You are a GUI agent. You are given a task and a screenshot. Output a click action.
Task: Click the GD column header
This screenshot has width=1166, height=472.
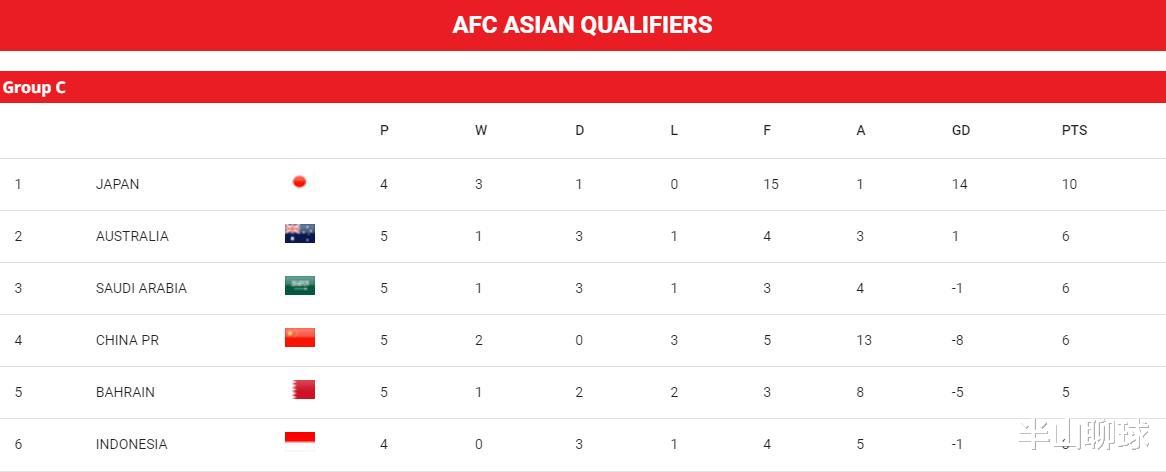[x=961, y=130]
